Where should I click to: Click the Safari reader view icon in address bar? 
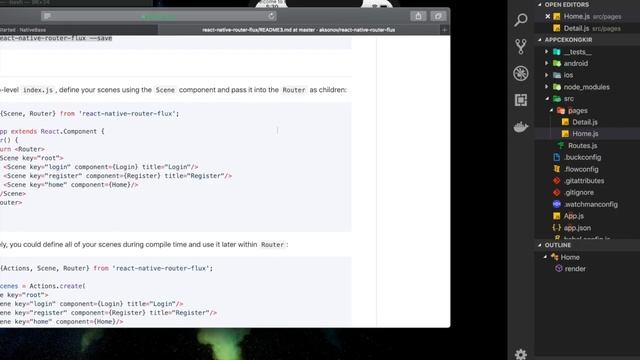click(47, 16)
